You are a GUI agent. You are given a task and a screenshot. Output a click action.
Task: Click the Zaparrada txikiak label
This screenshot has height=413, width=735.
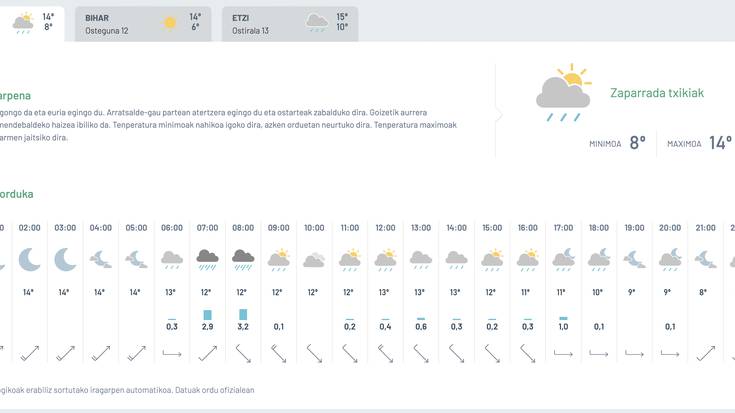coord(657,93)
